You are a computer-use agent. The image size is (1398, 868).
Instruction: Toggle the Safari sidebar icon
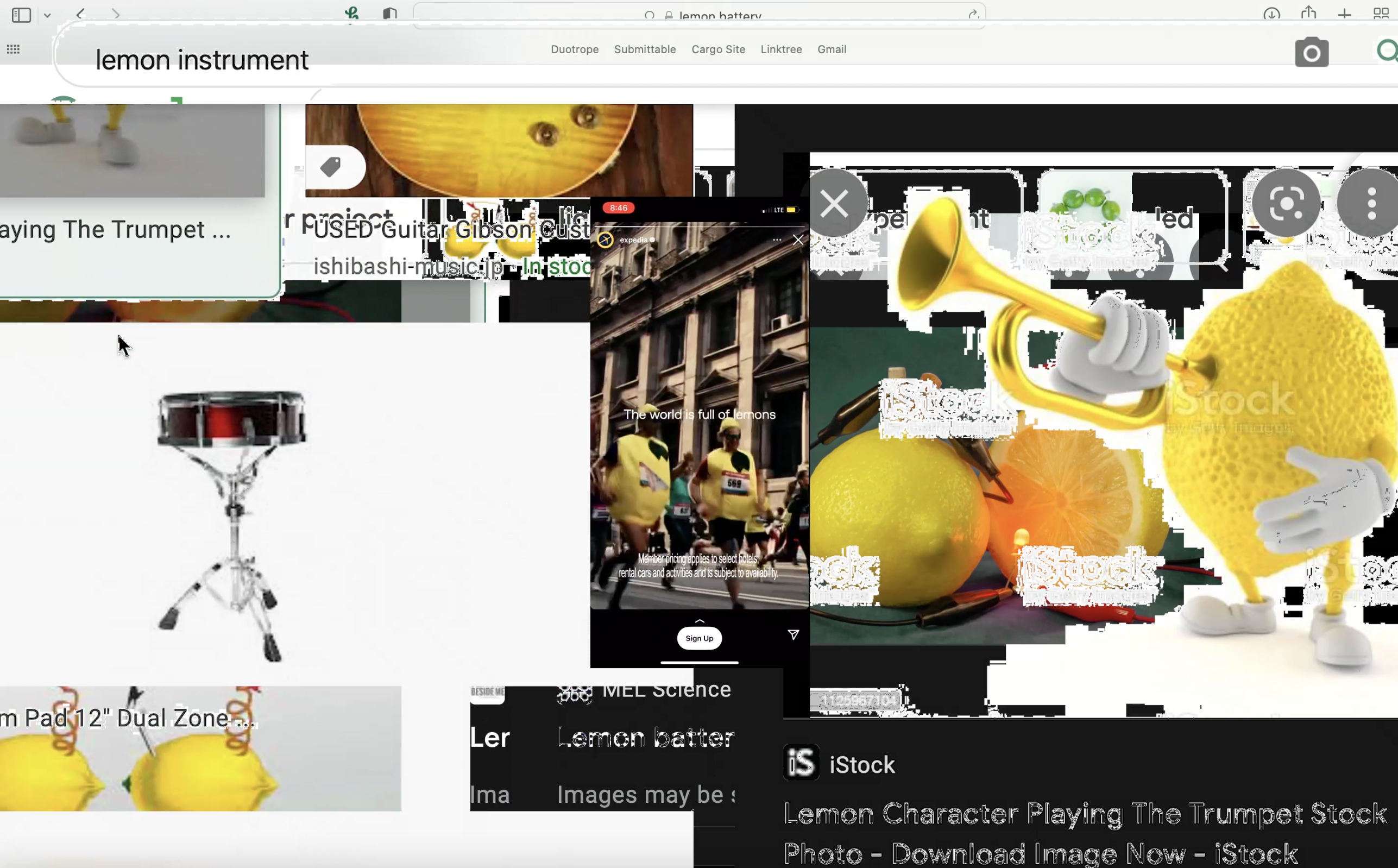pos(21,15)
